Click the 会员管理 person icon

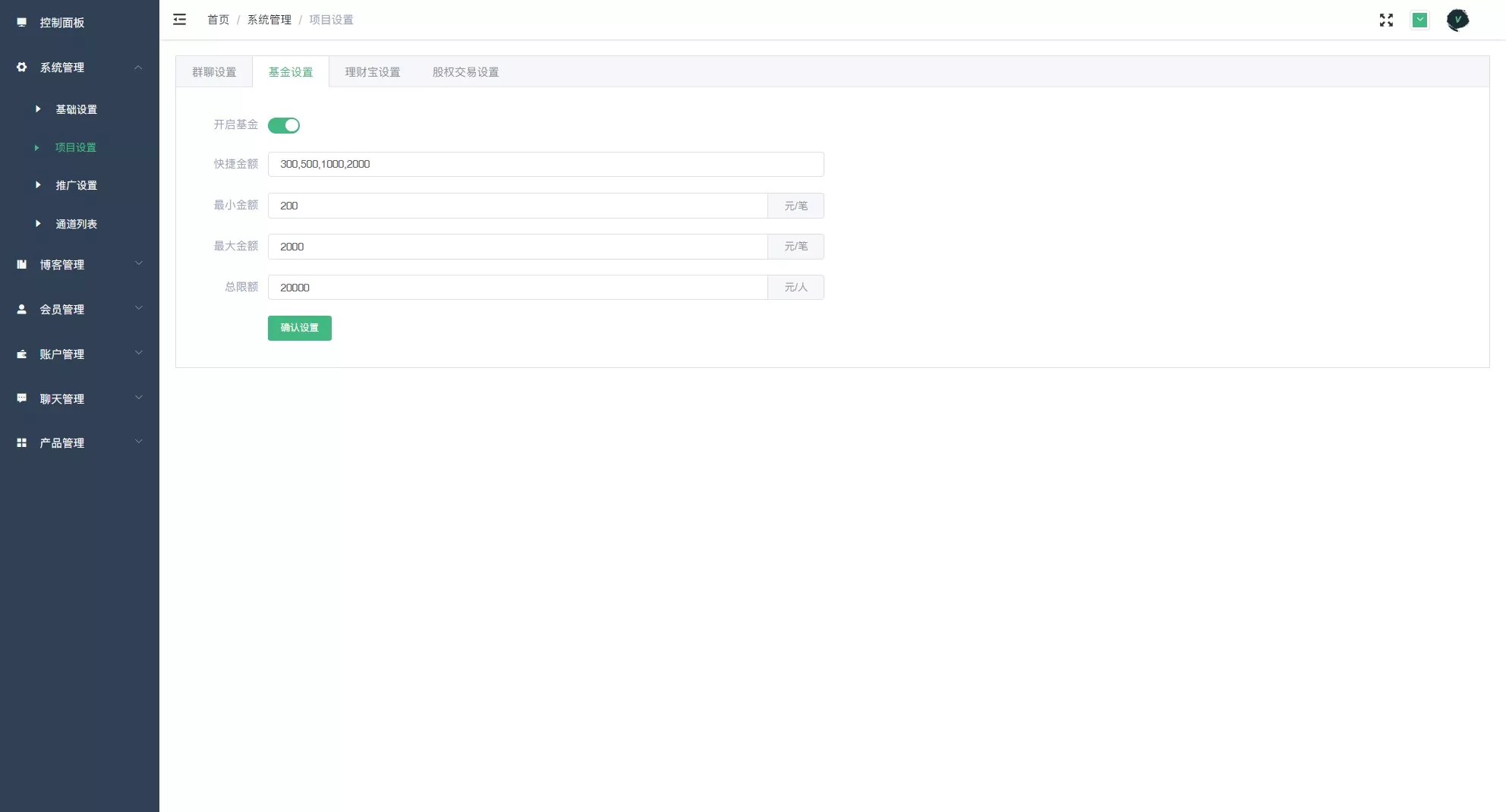coord(22,310)
